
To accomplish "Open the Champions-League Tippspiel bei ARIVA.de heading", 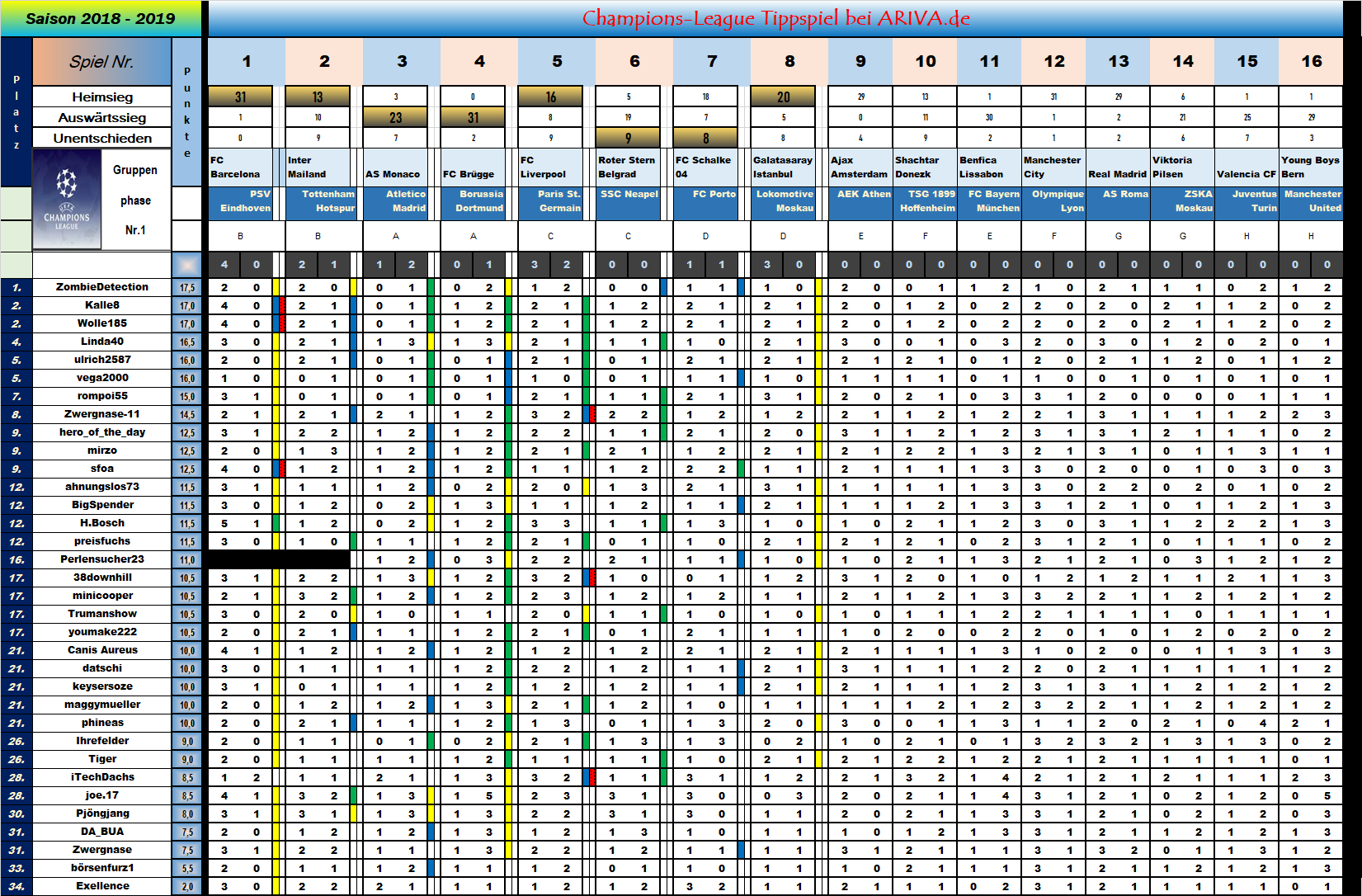I will tap(775, 19).
